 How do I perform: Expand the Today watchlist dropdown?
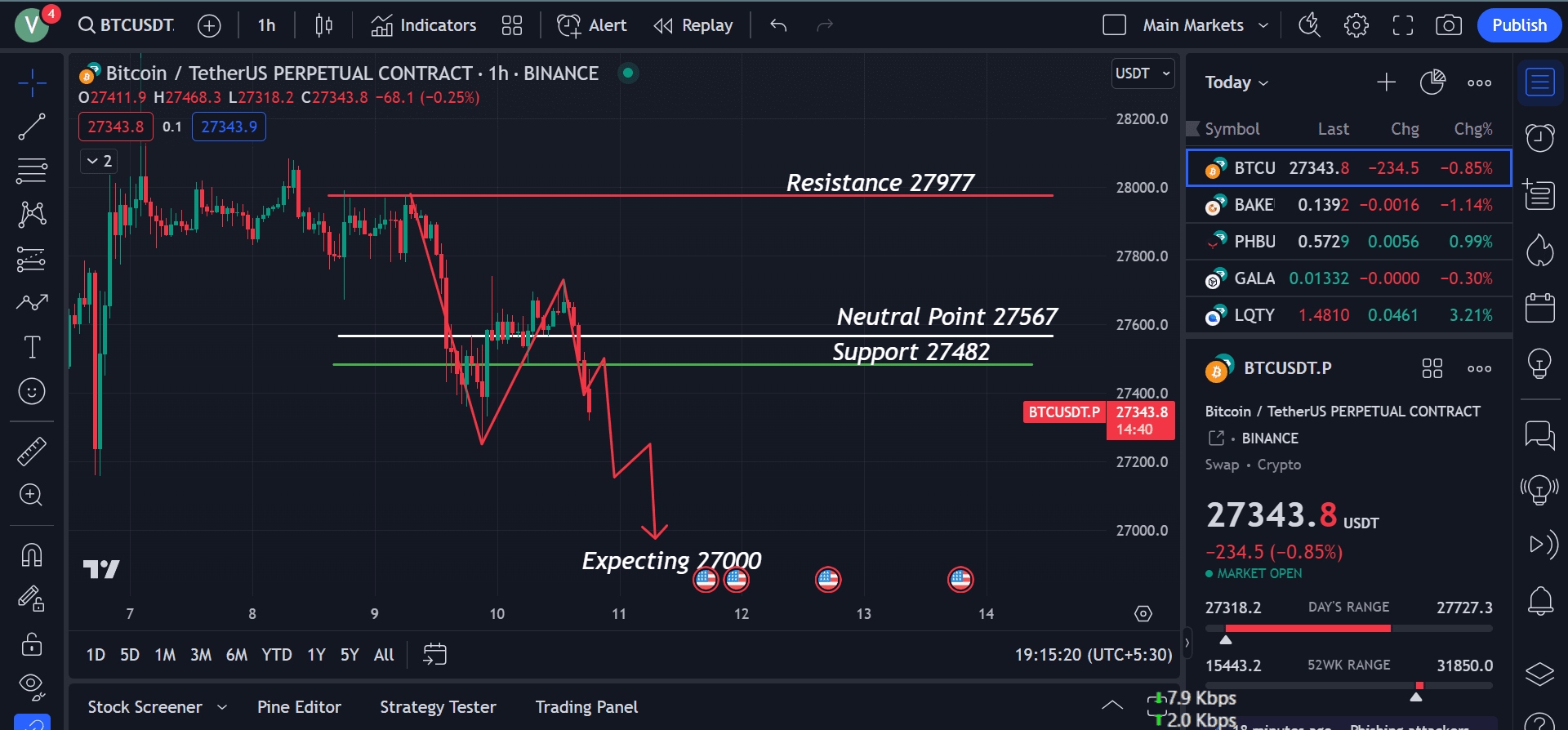point(1236,82)
